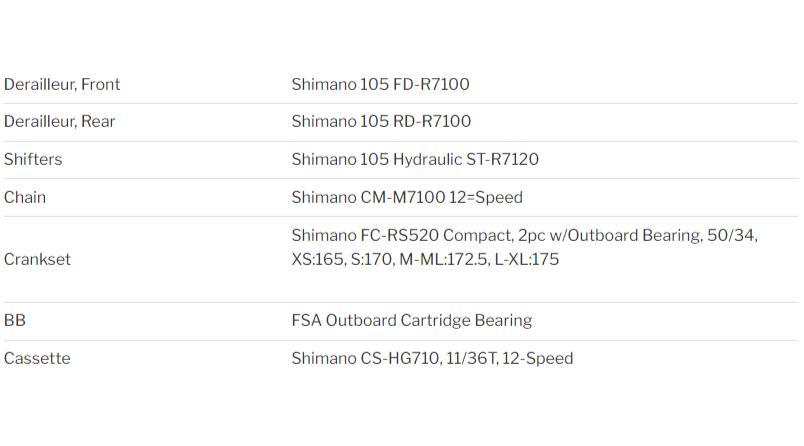Click the "Chain" row label

point(25,198)
